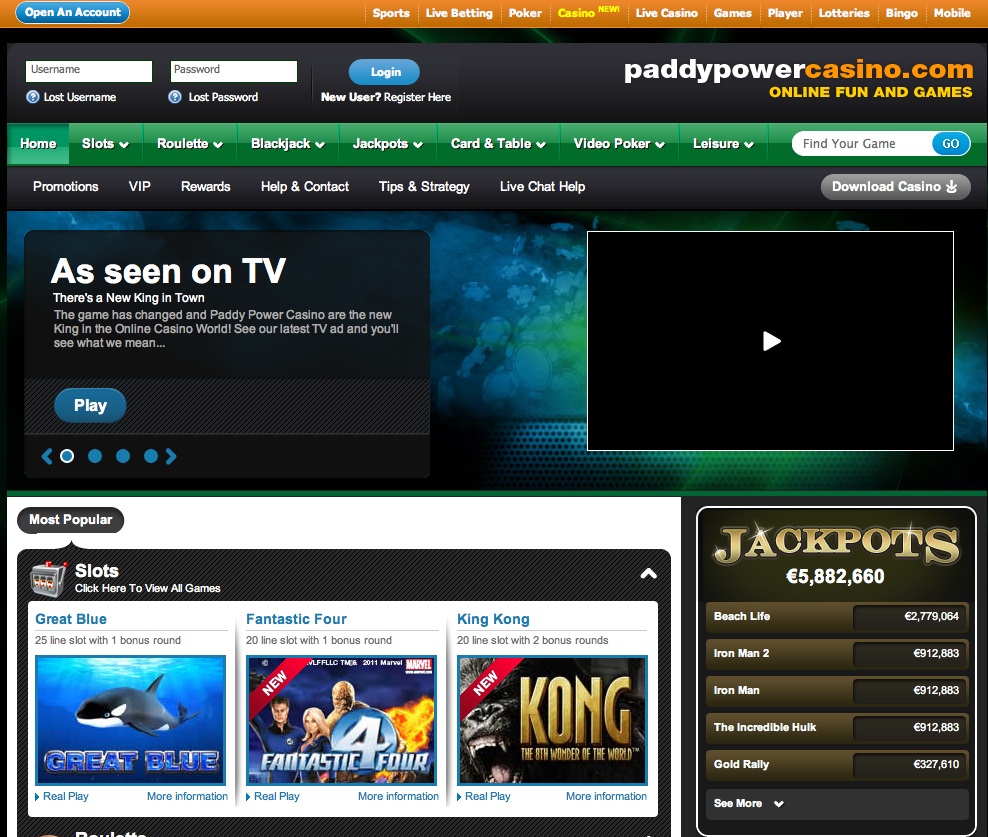
Task: Click the Download Casino button
Action: pos(895,187)
